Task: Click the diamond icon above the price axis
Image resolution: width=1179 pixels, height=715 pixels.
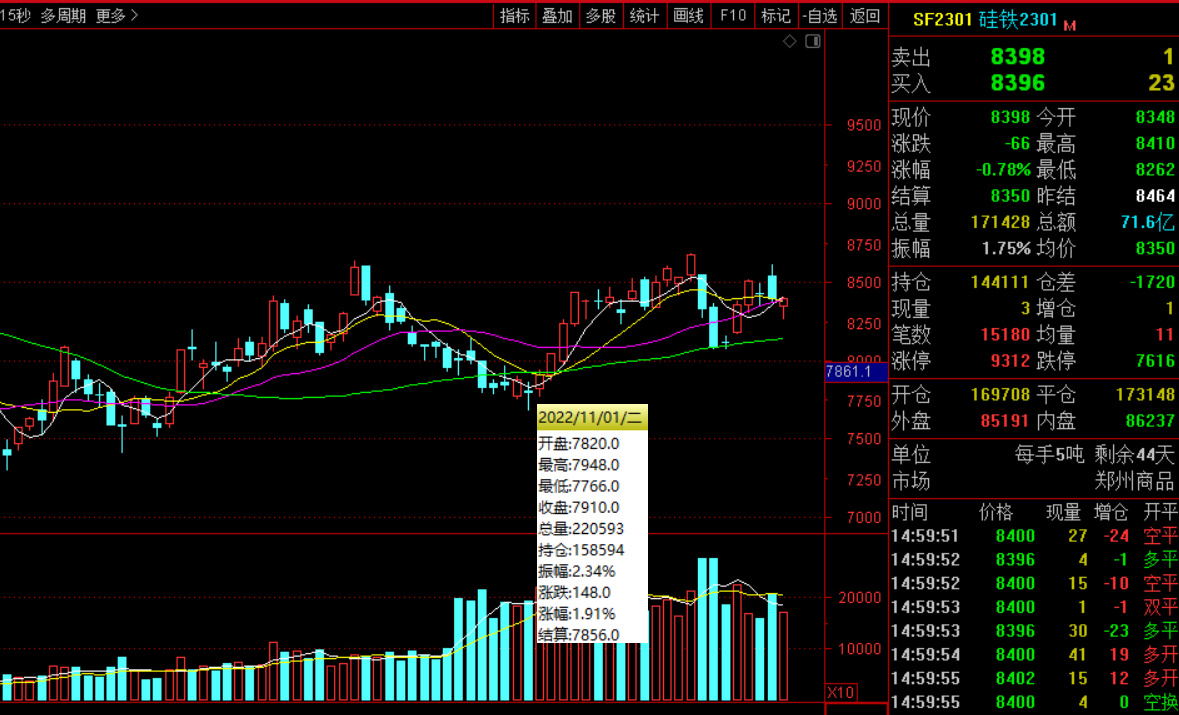Action: click(x=789, y=41)
